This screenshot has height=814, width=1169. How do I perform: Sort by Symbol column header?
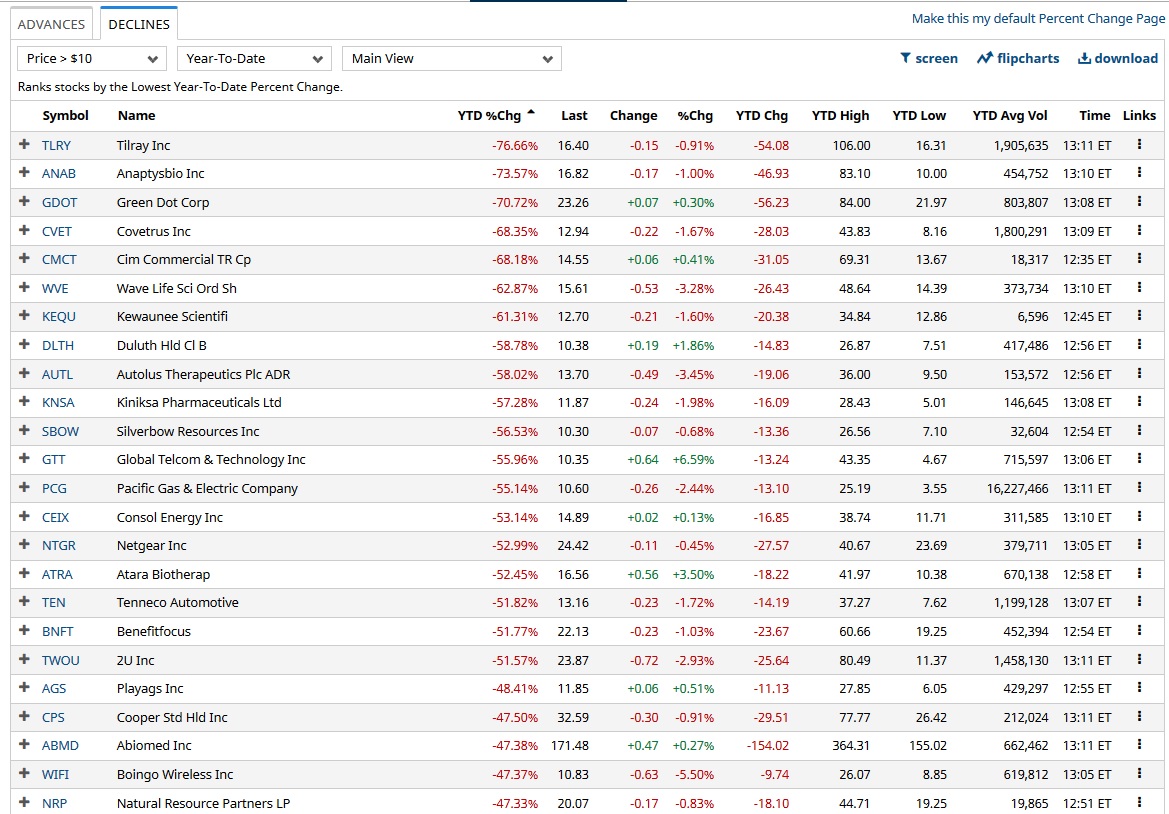(66, 116)
